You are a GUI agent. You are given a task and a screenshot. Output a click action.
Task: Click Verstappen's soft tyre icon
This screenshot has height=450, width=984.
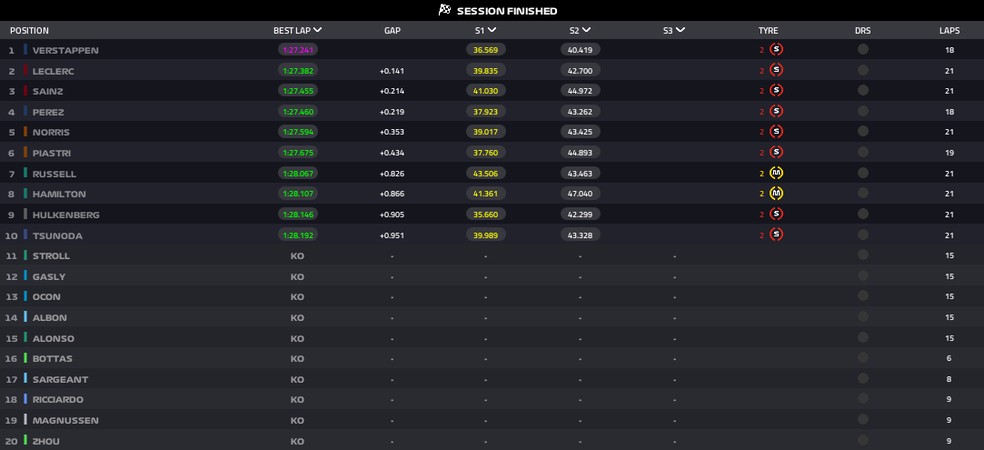[776, 49]
